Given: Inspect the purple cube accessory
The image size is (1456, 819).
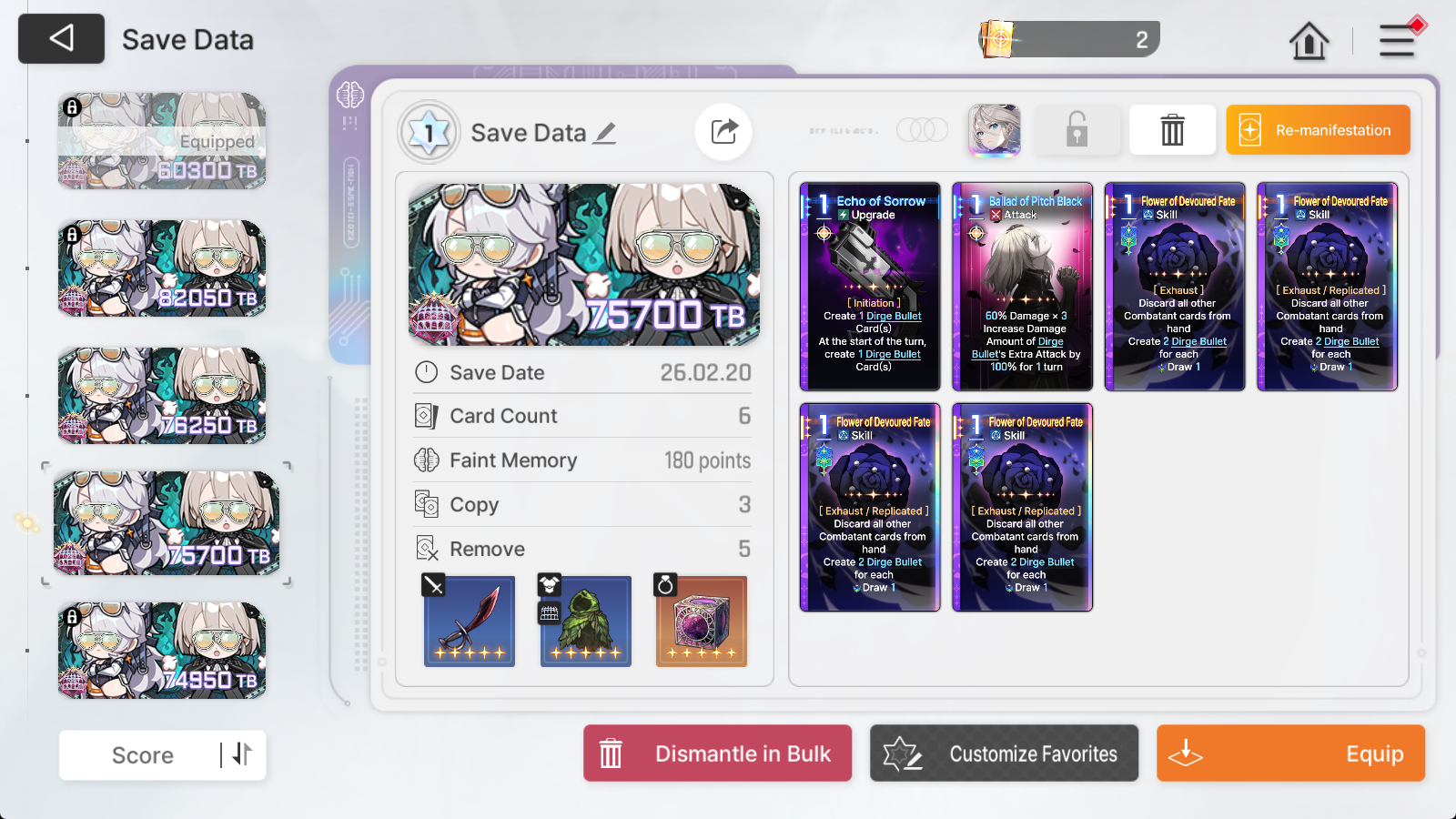Looking at the screenshot, I should click(702, 622).
